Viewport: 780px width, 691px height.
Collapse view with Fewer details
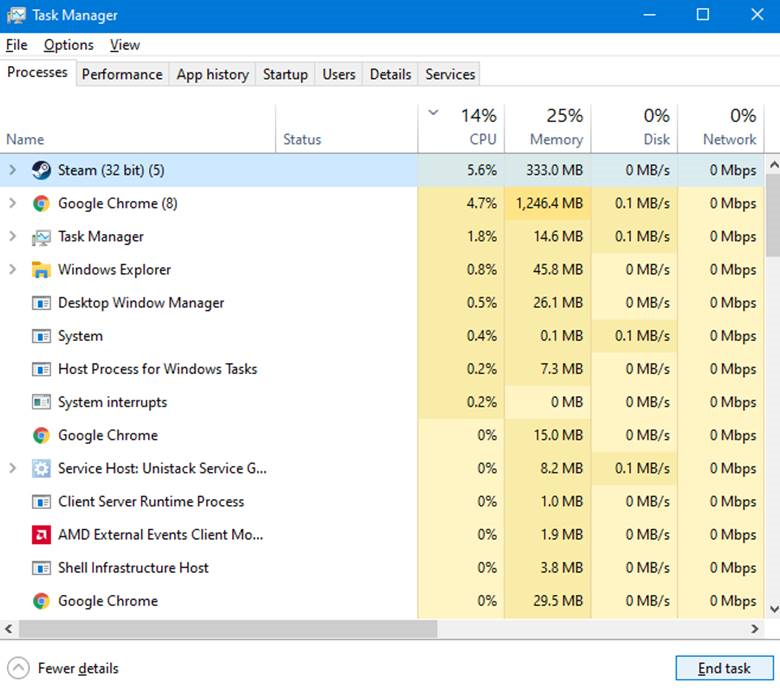point(63,668)
